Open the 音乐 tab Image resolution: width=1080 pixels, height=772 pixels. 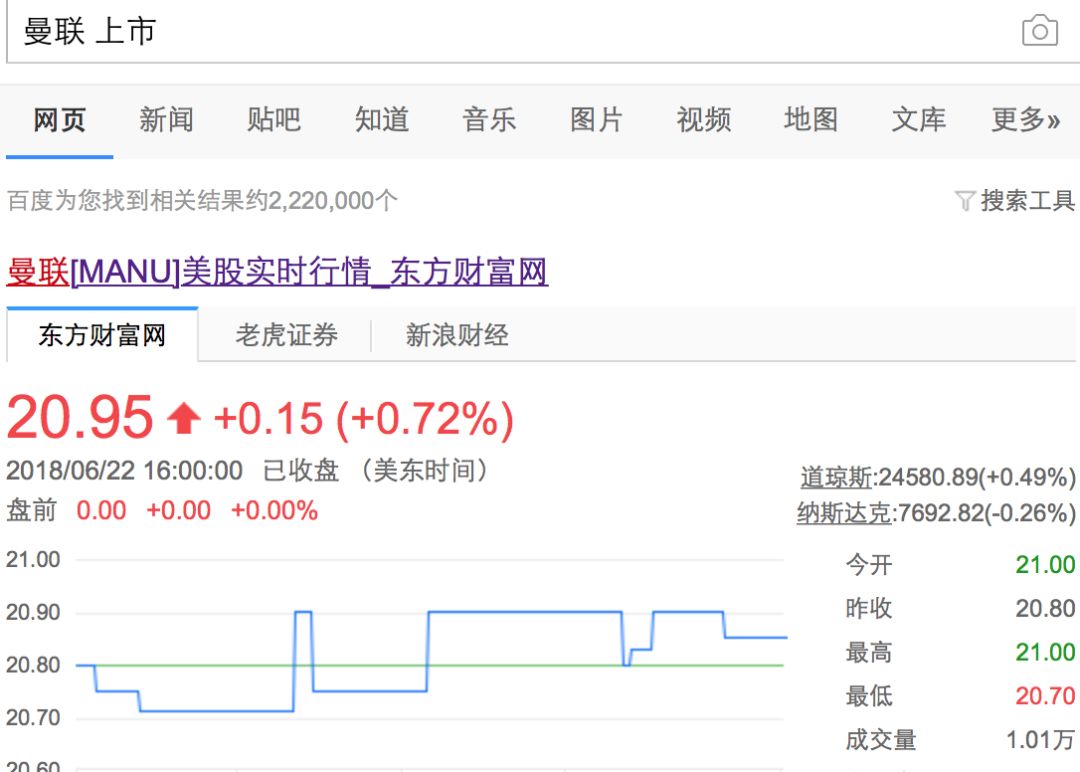(x=489, y=120)
